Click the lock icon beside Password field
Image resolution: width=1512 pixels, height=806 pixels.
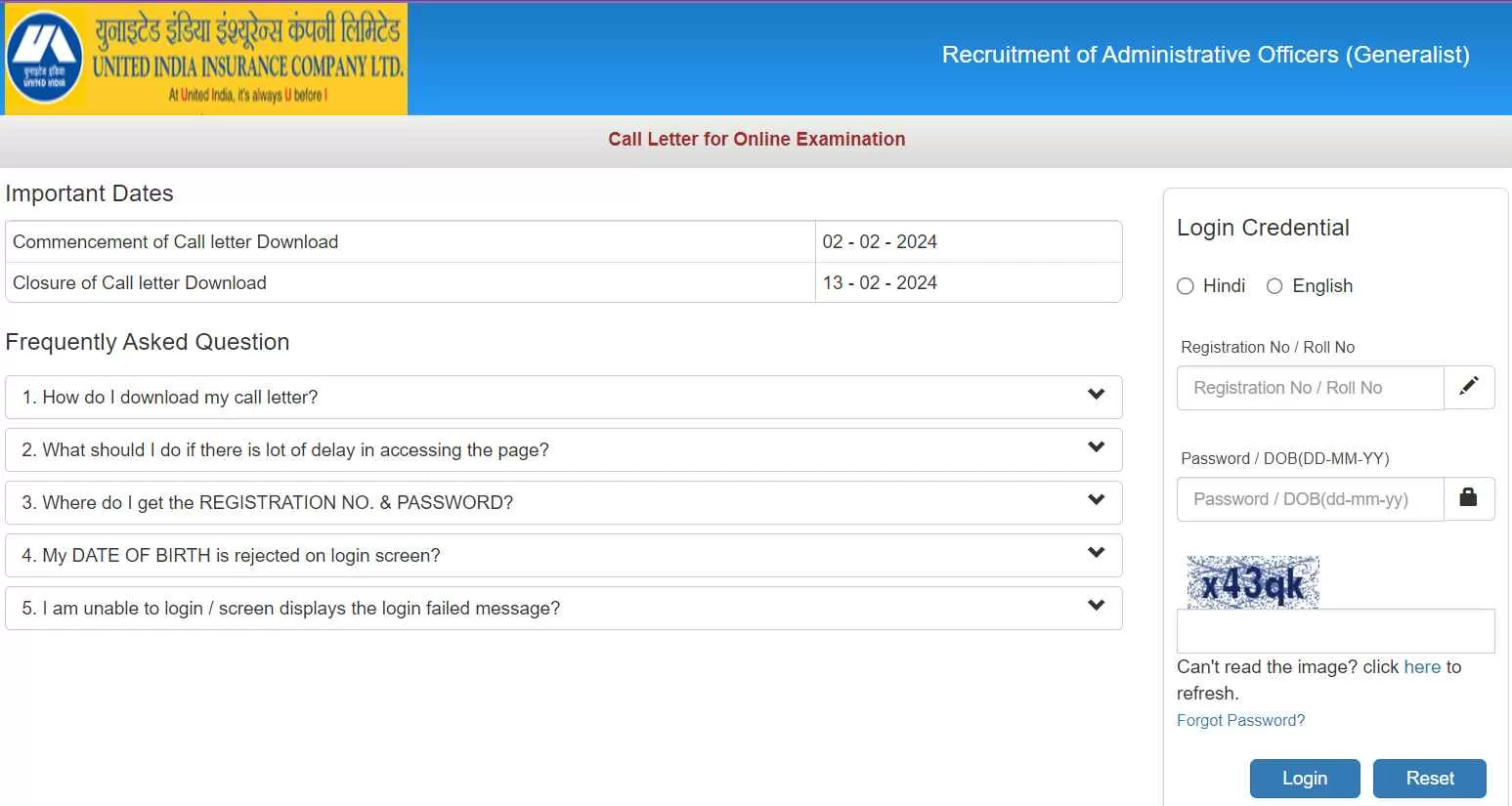pos(1468,498)
